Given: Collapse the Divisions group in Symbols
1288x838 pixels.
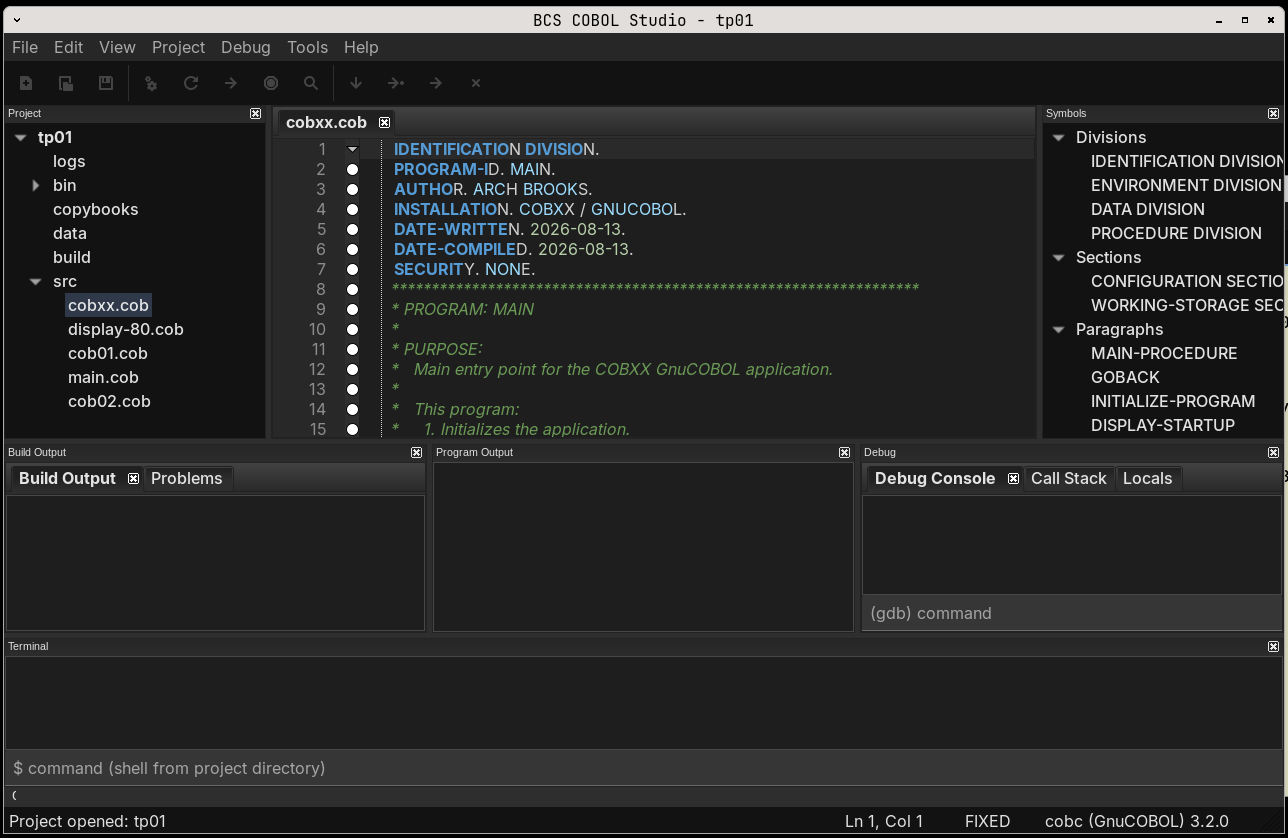Looking at the screenshot, I should point(1059,138).
